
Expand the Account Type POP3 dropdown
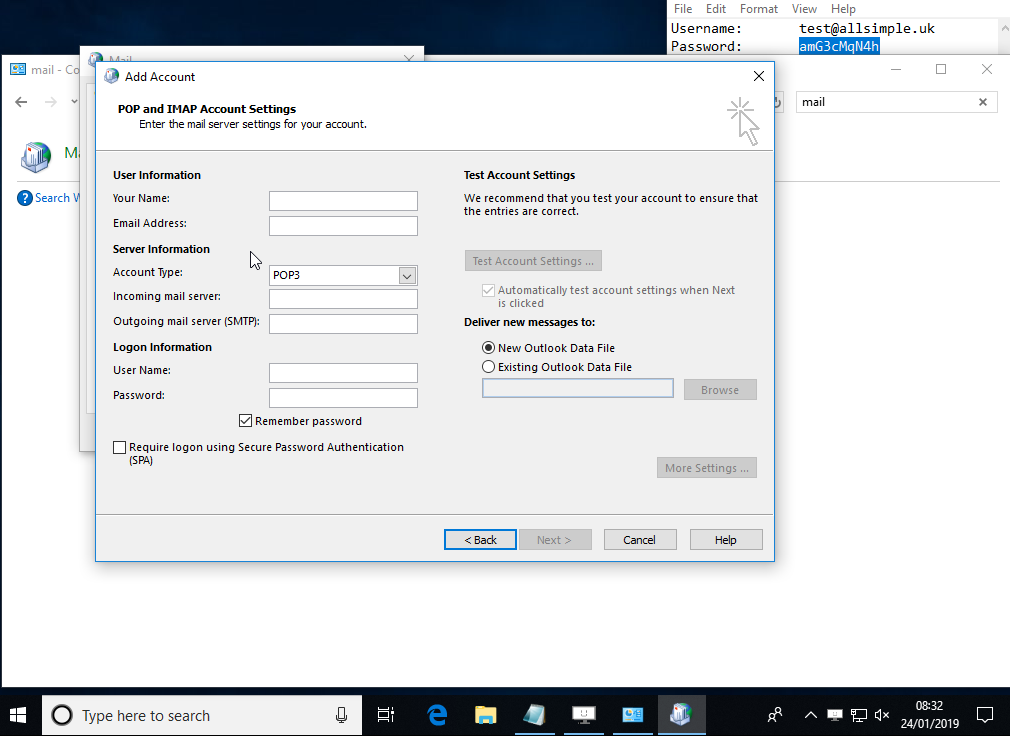pyautogui.click(x=407, y=275)
